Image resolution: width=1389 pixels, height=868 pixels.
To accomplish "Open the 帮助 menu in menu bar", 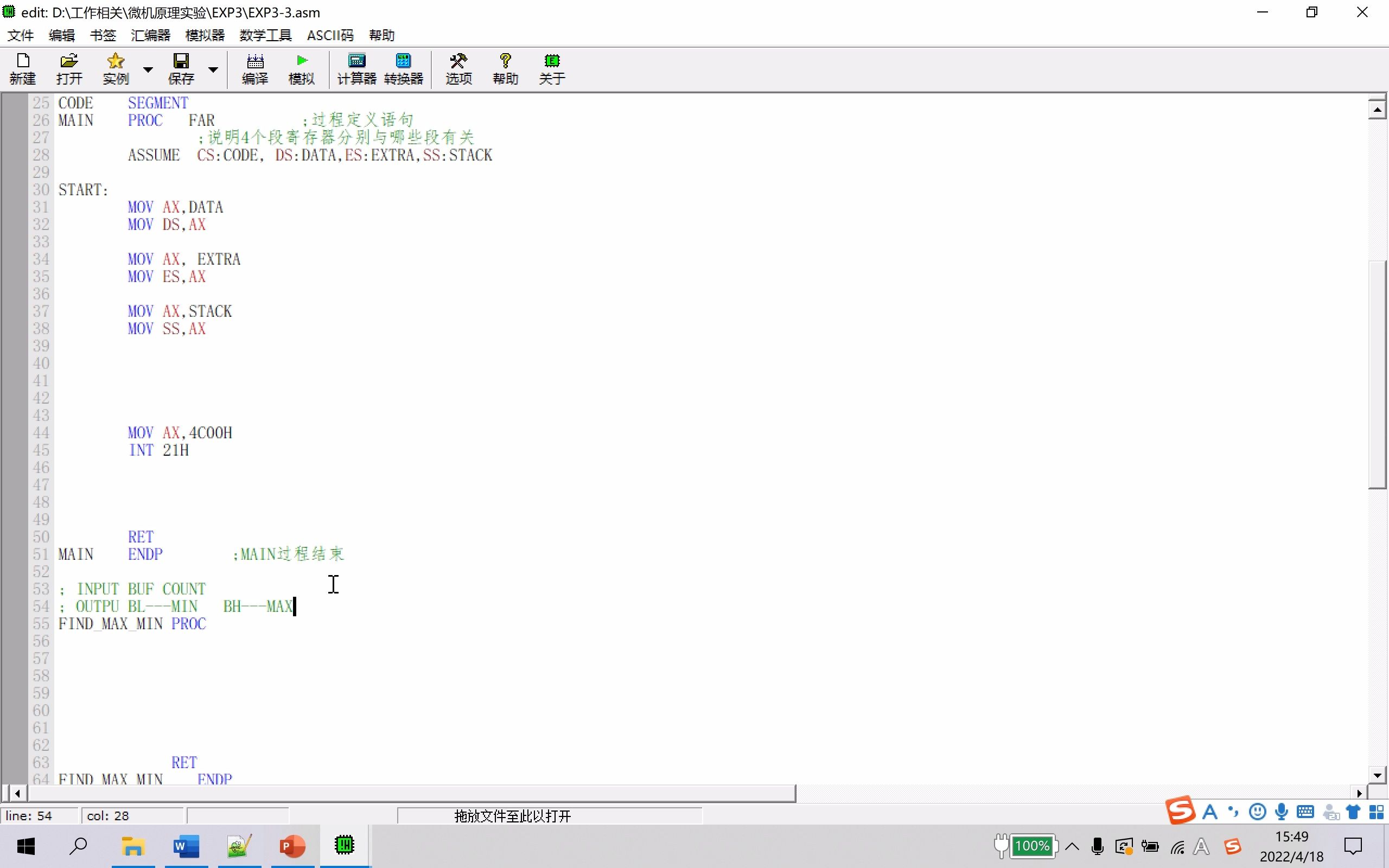I will pos(381,36).
